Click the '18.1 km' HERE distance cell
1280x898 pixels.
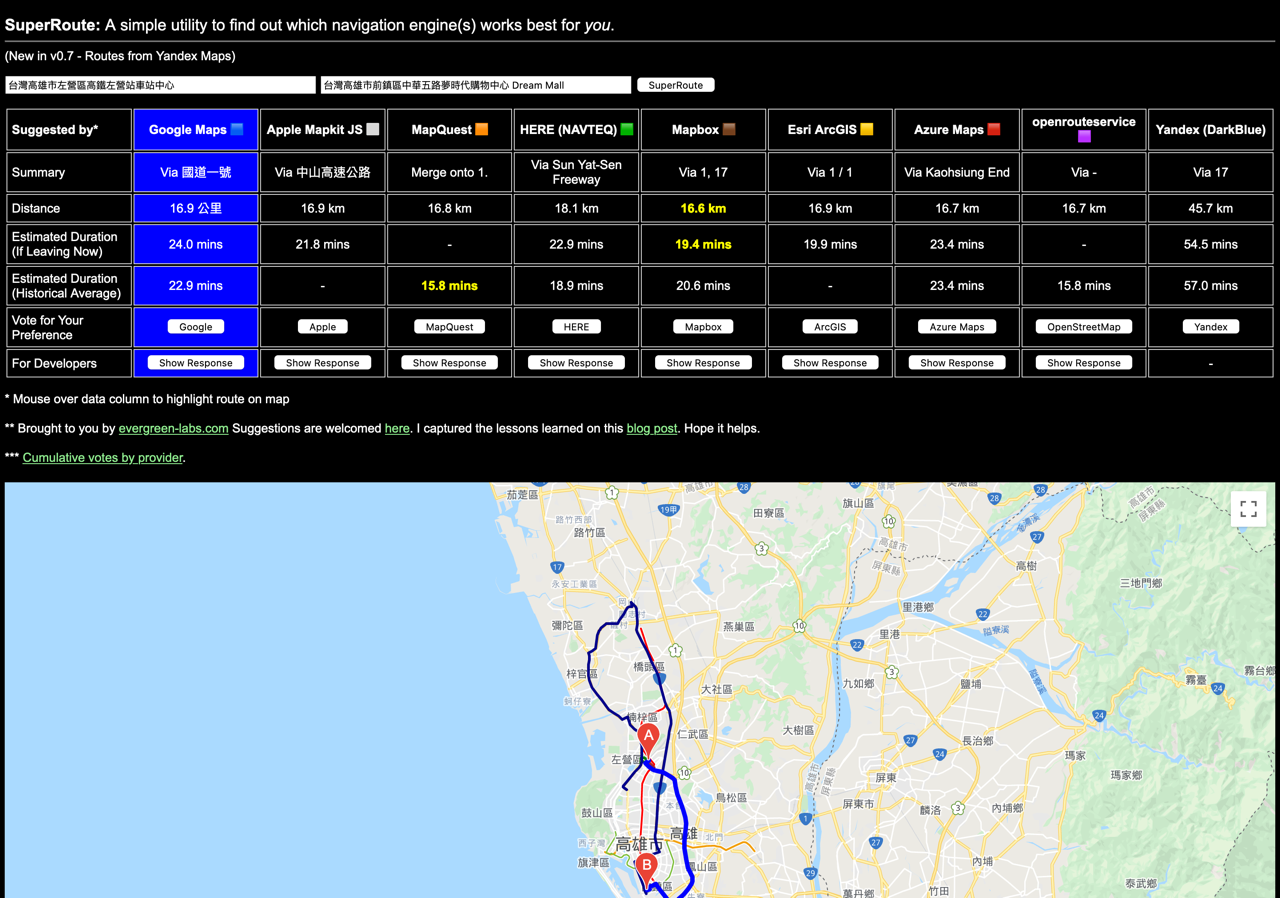[x=577, y=208]
